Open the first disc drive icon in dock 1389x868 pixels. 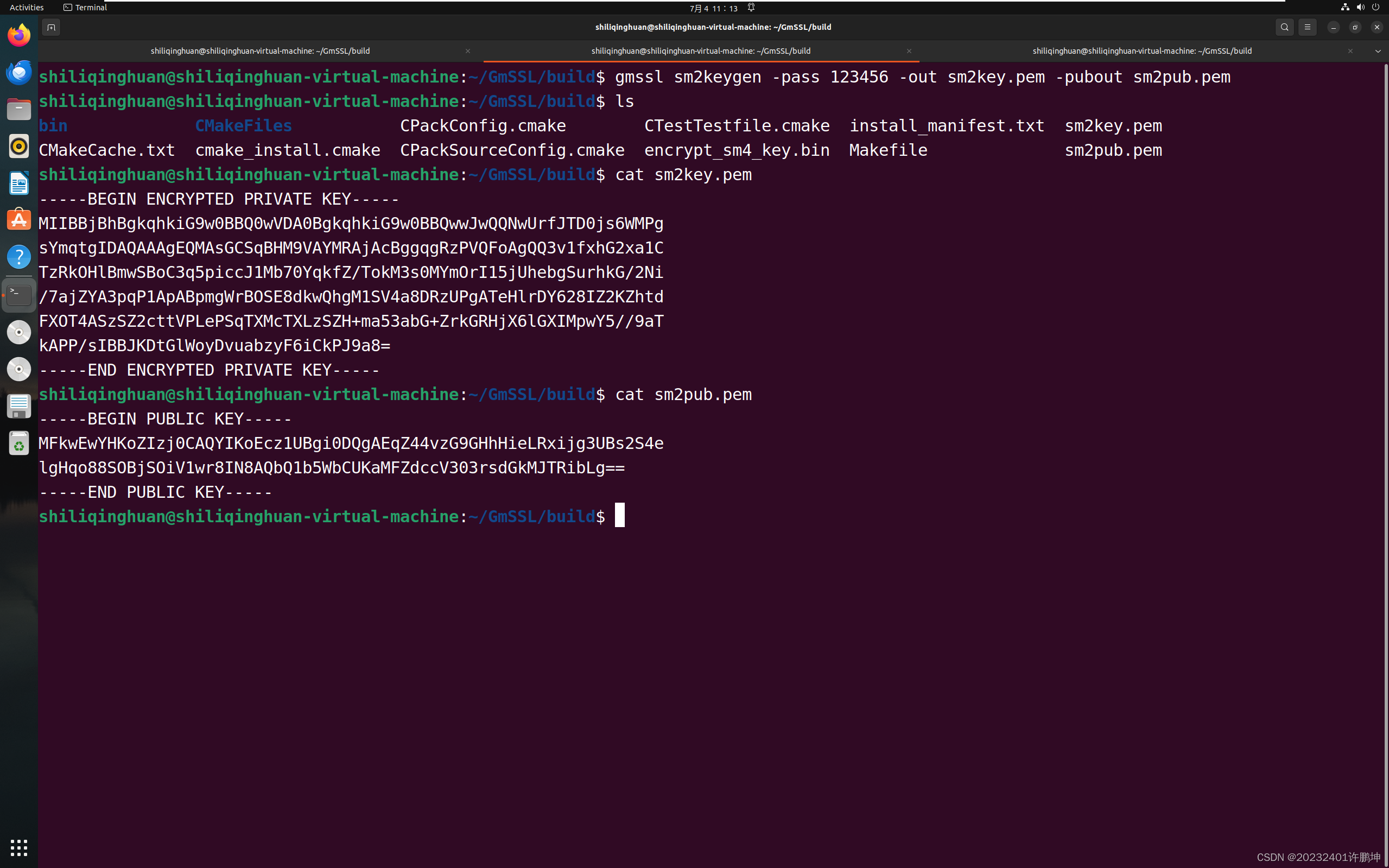(x=19, y=332)
